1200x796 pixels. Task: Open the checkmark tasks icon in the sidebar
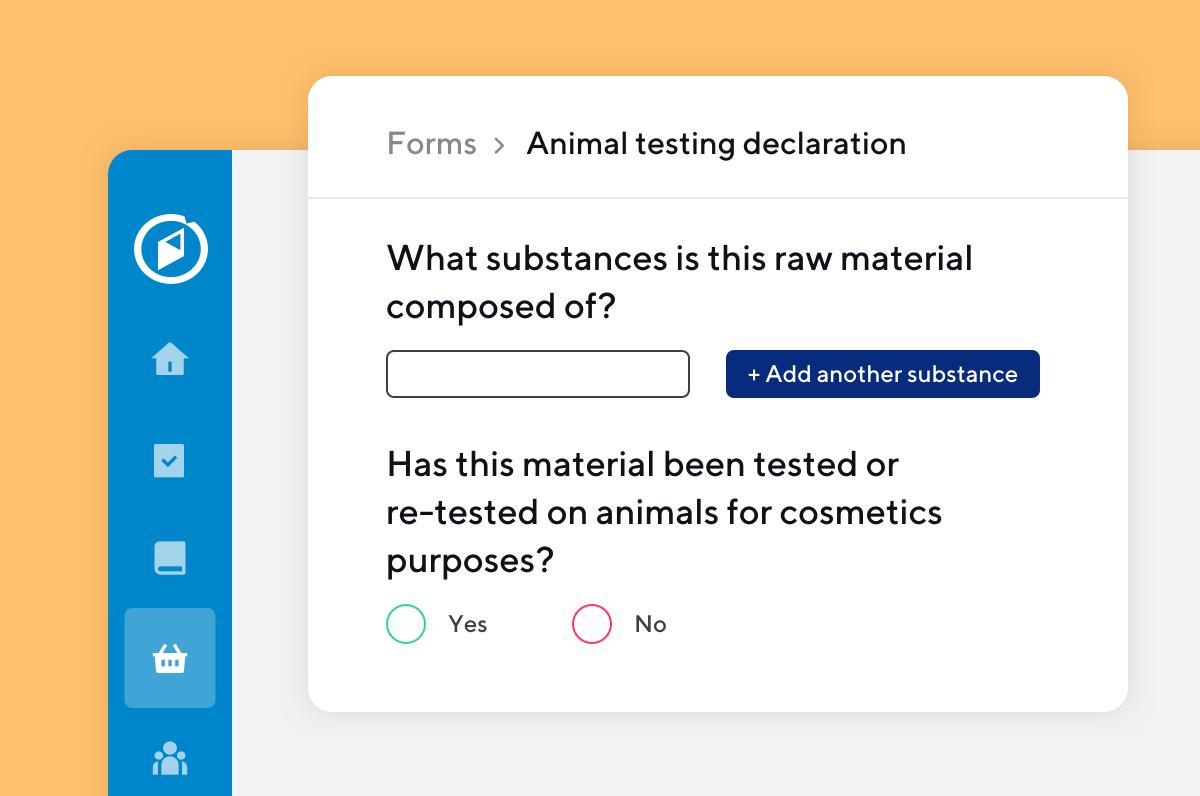click(x=169, y=461)
